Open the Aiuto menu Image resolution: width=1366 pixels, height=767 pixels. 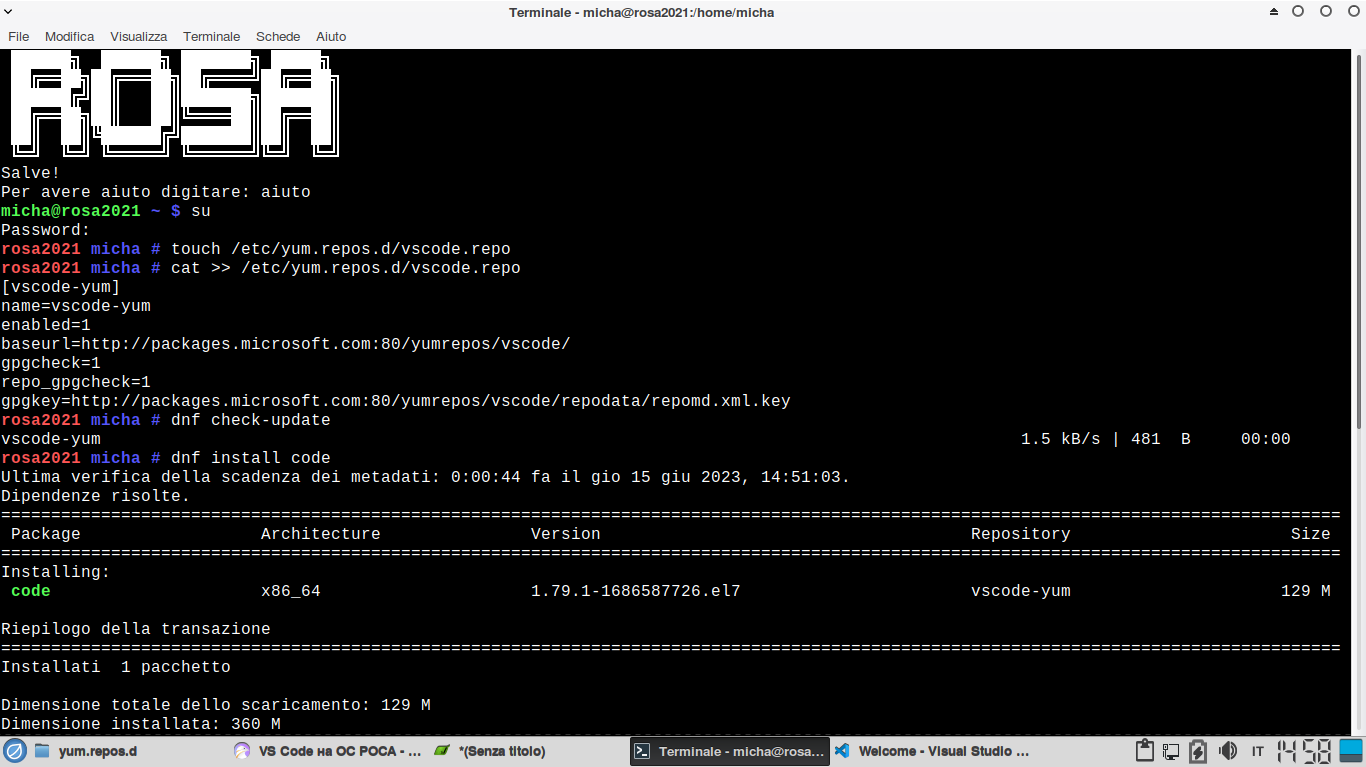click(331, 37)
